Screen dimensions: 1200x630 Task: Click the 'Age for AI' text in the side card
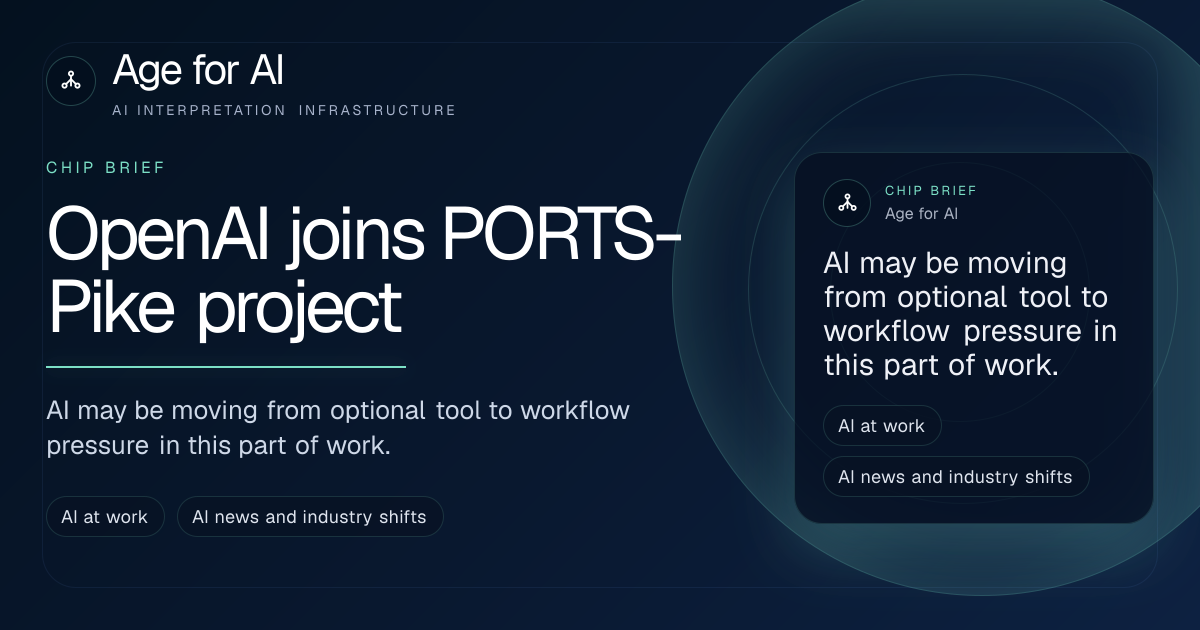tap(922, 213)
